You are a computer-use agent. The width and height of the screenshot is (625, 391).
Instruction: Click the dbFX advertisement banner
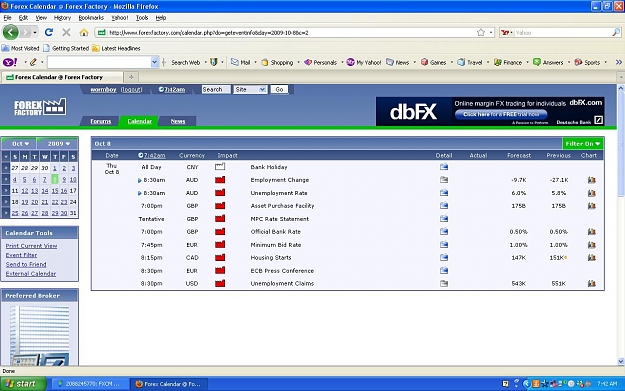coord(490,112)
